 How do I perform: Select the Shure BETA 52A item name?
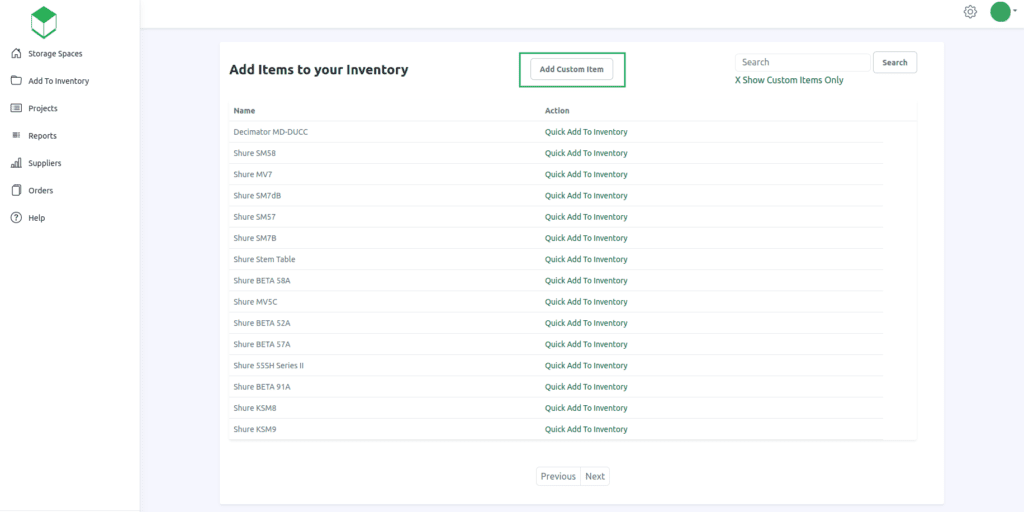tap(261, 323)
